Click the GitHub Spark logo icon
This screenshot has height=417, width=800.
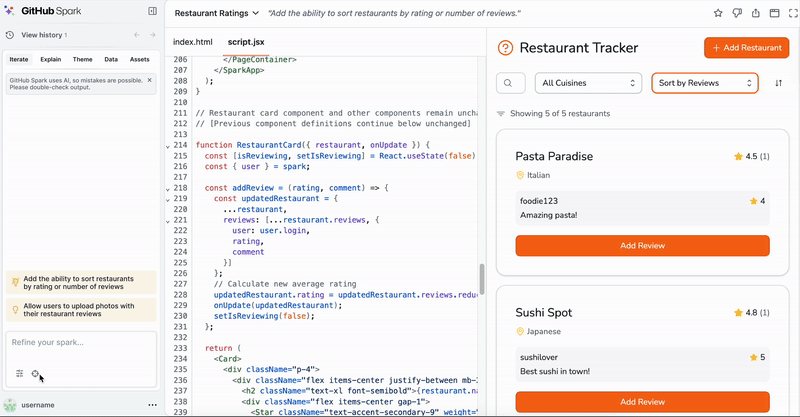coord(9,11)
